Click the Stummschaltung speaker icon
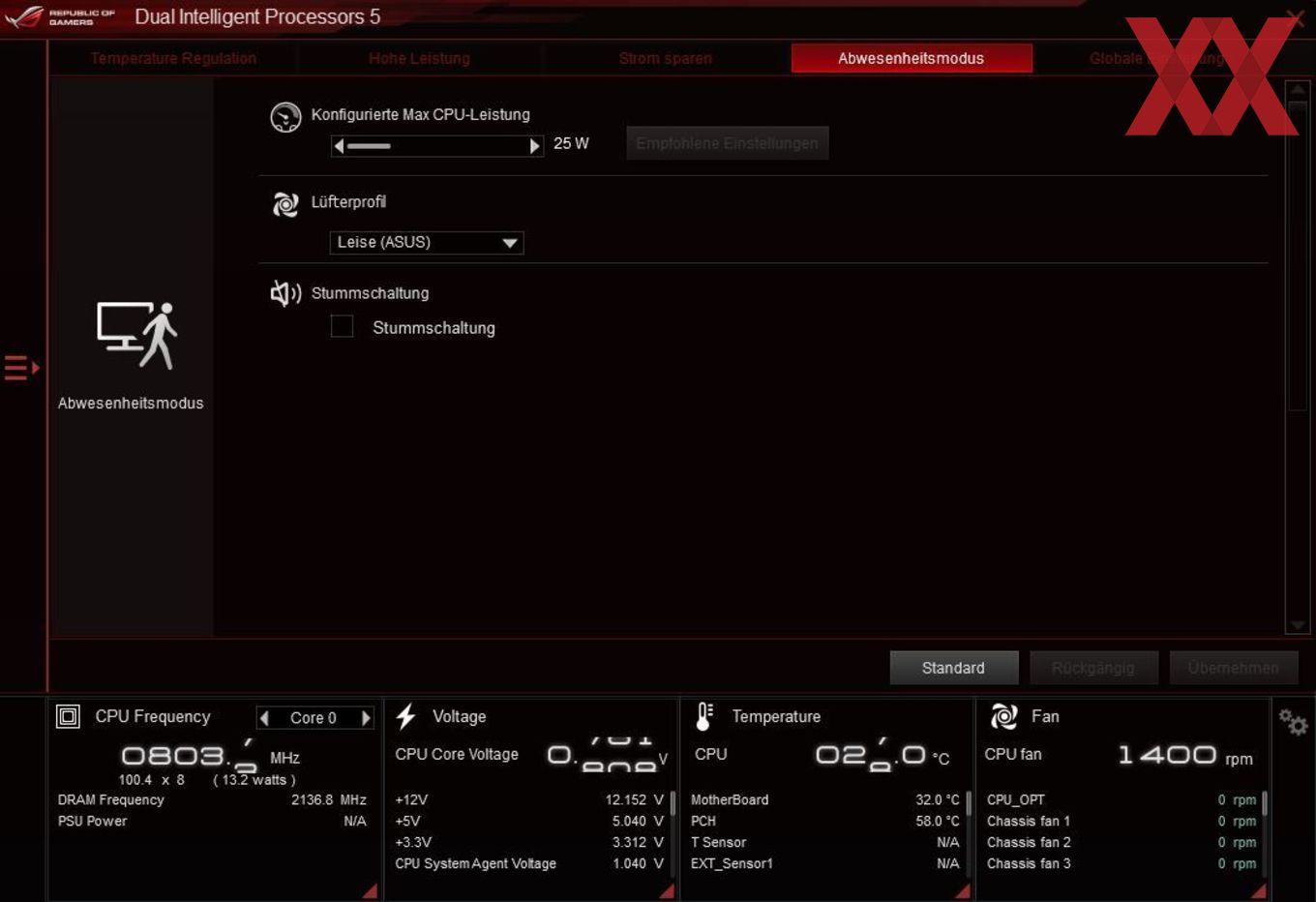 pos(285,293)
